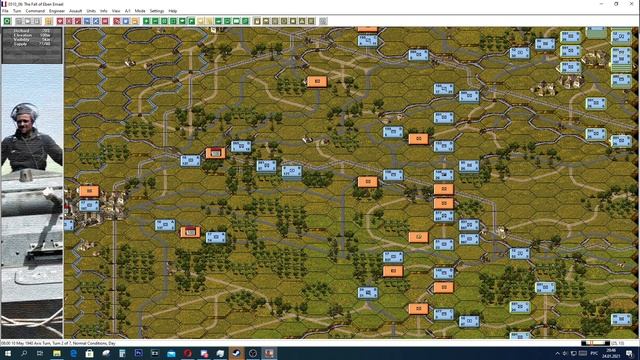Open the Command menu
Image resolution: width=640 pixels, height=360 pixels.
35,11
